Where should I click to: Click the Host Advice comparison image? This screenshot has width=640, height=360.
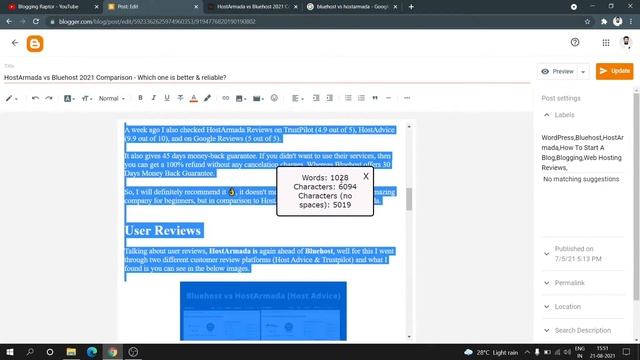click(x=263, y=311)
